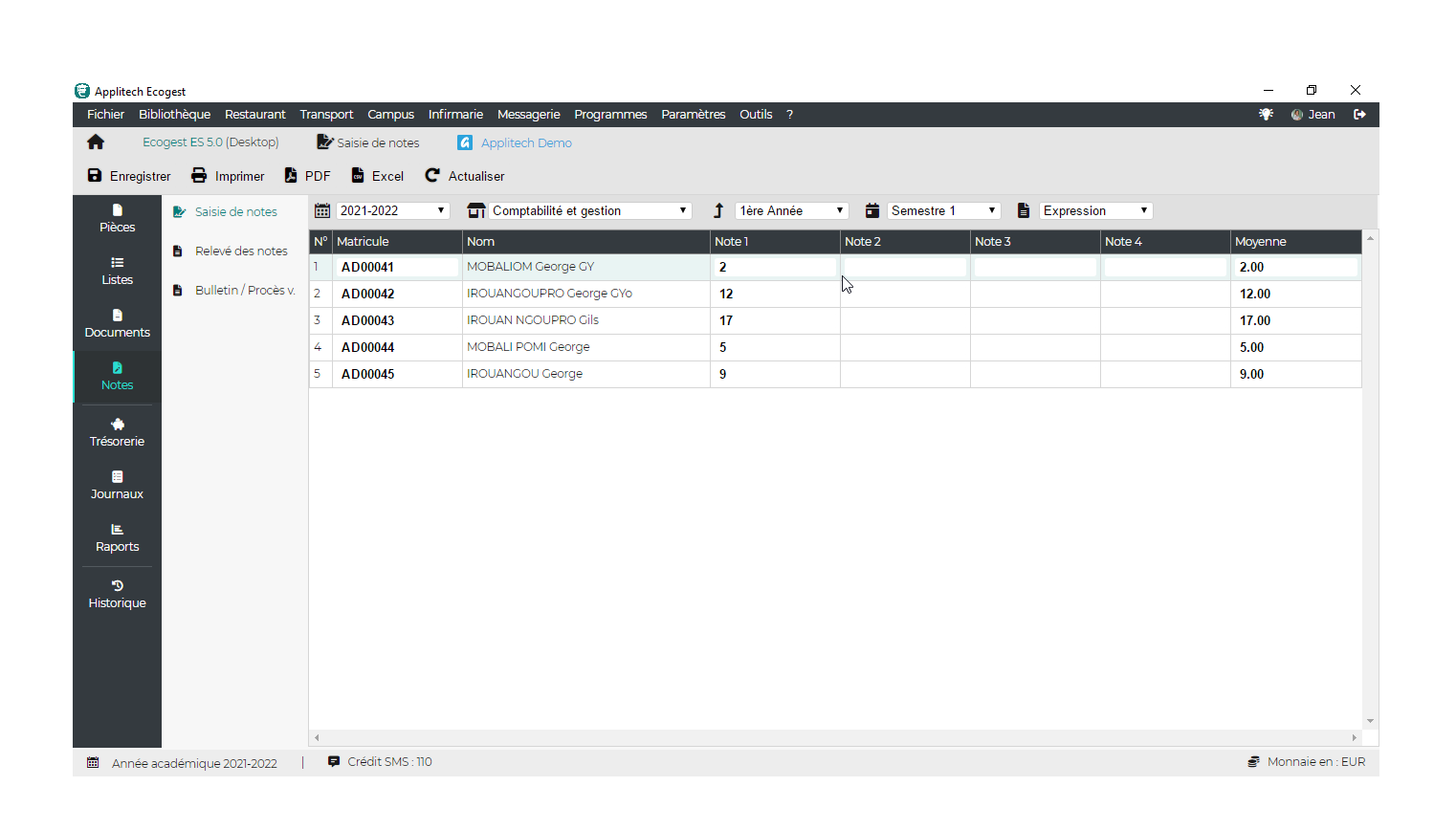Click the vertical scrollbar down arrow
The image size is (1456, 830).
tap(1370, 721)
